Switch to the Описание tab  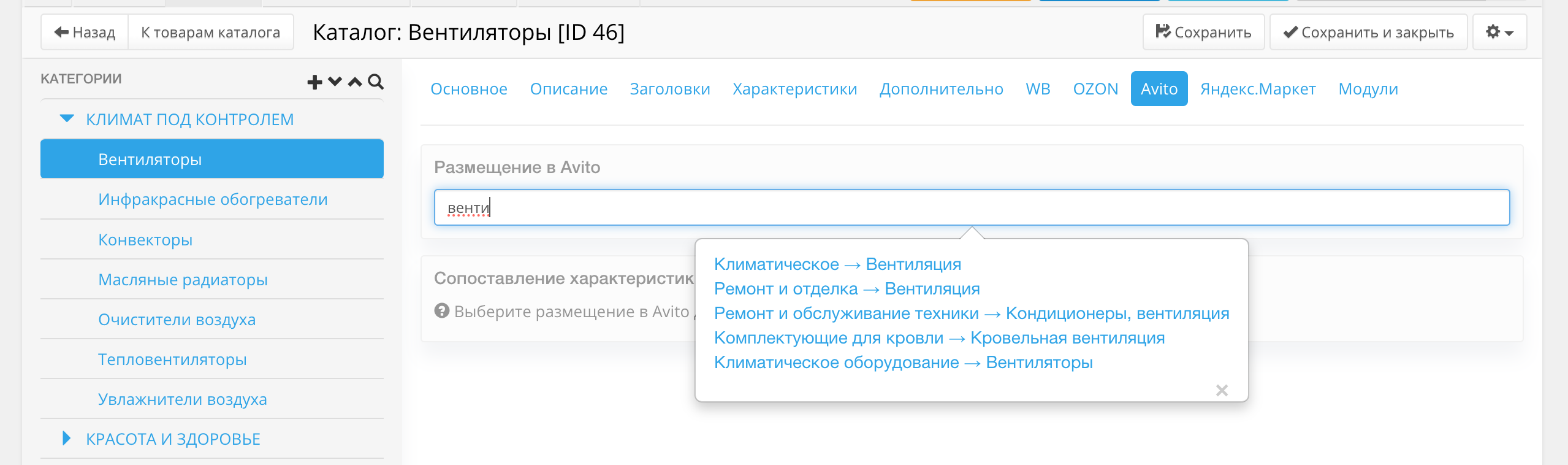click(569, 89)
